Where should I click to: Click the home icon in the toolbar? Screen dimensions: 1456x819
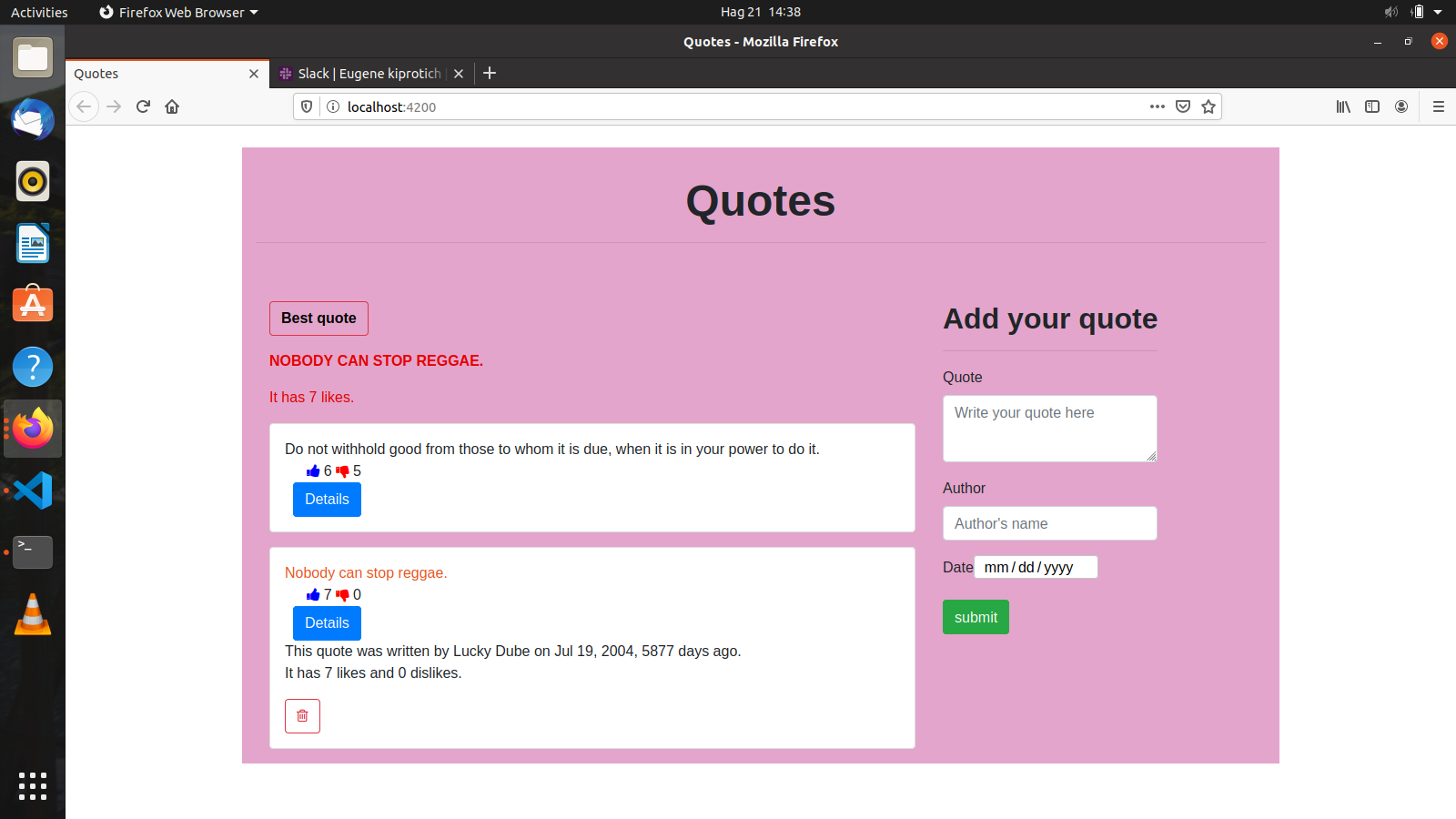[172, 106]
